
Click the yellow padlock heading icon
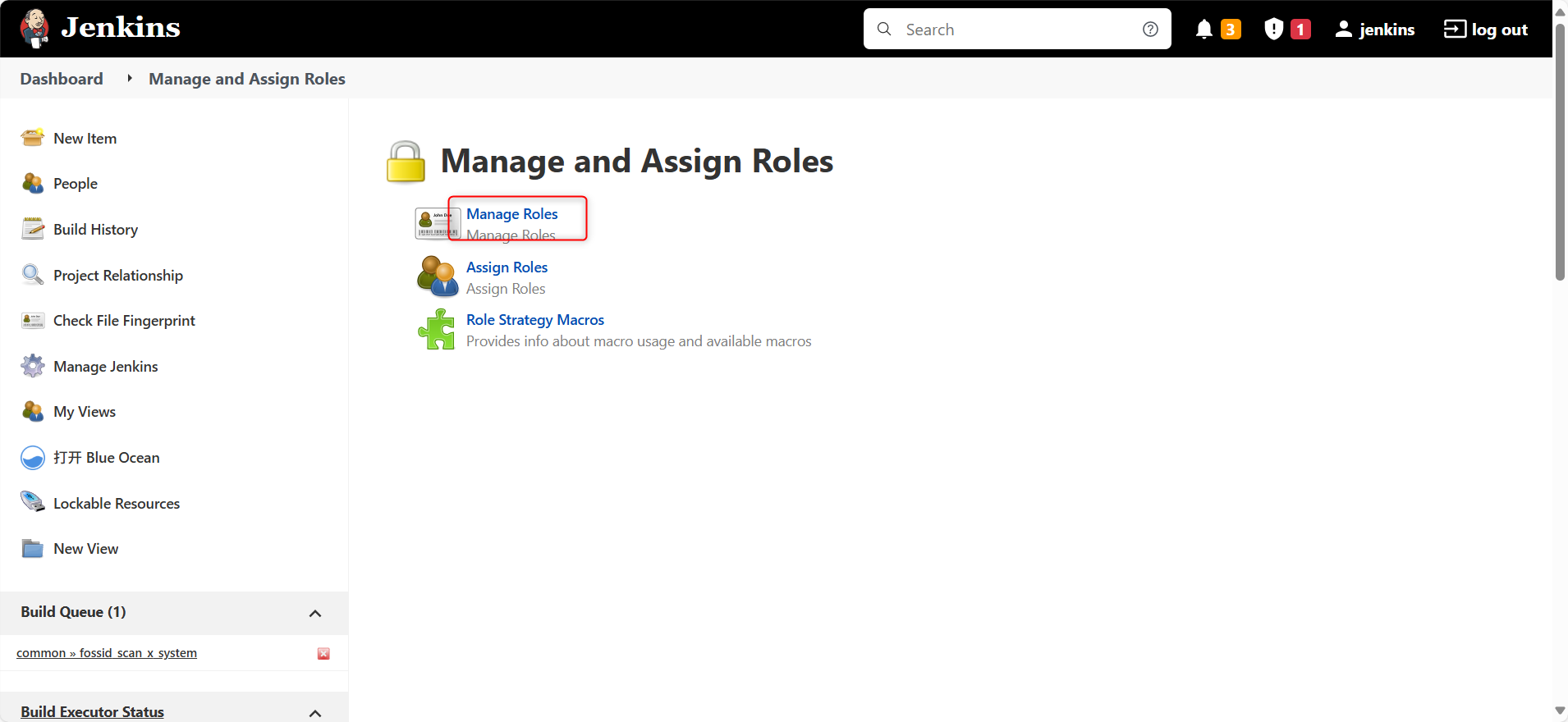tap(406, 161)
